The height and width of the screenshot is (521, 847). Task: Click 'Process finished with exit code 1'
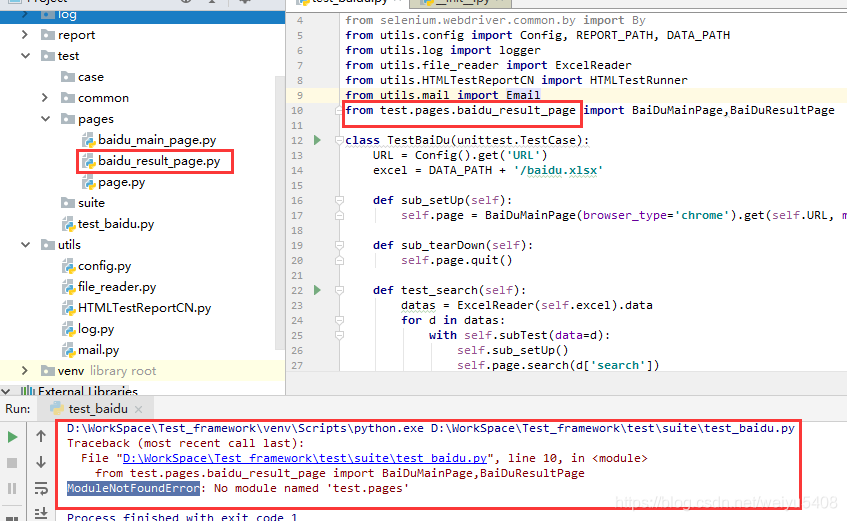(x=182, y=517)
